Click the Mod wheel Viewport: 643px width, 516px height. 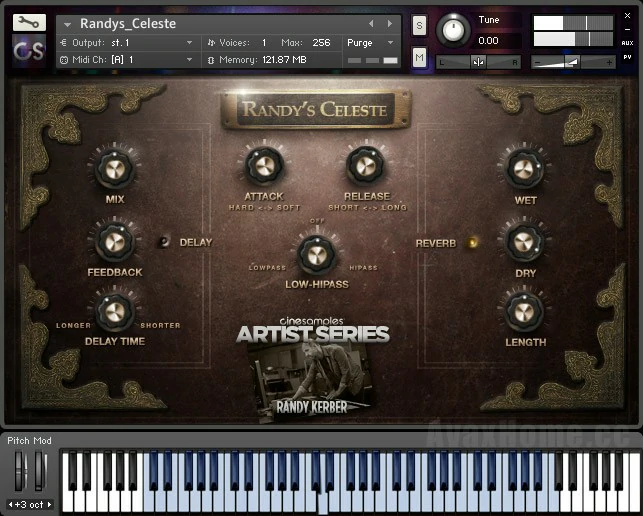[39, 470]
